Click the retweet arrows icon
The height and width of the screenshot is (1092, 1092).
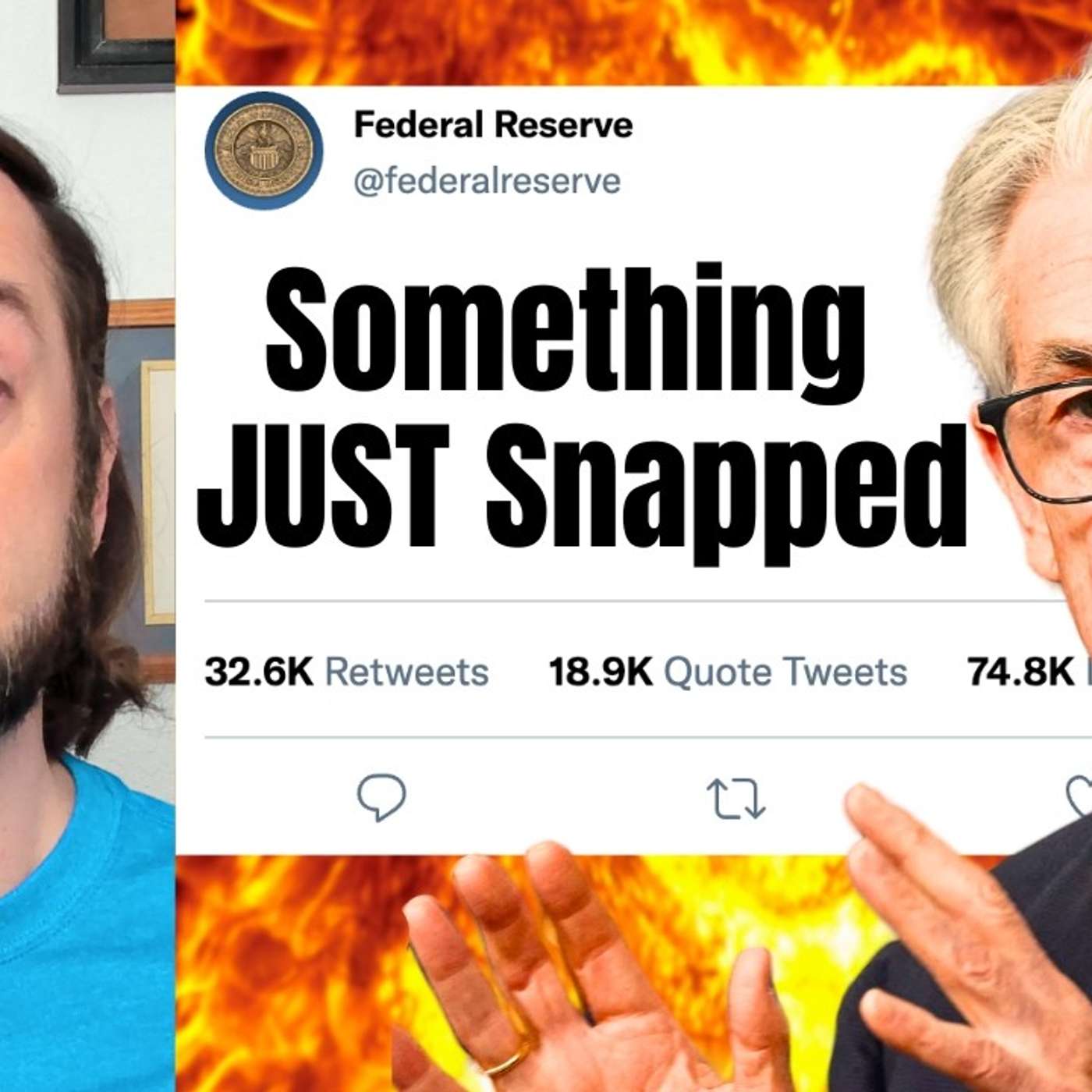tap(736, 798)
